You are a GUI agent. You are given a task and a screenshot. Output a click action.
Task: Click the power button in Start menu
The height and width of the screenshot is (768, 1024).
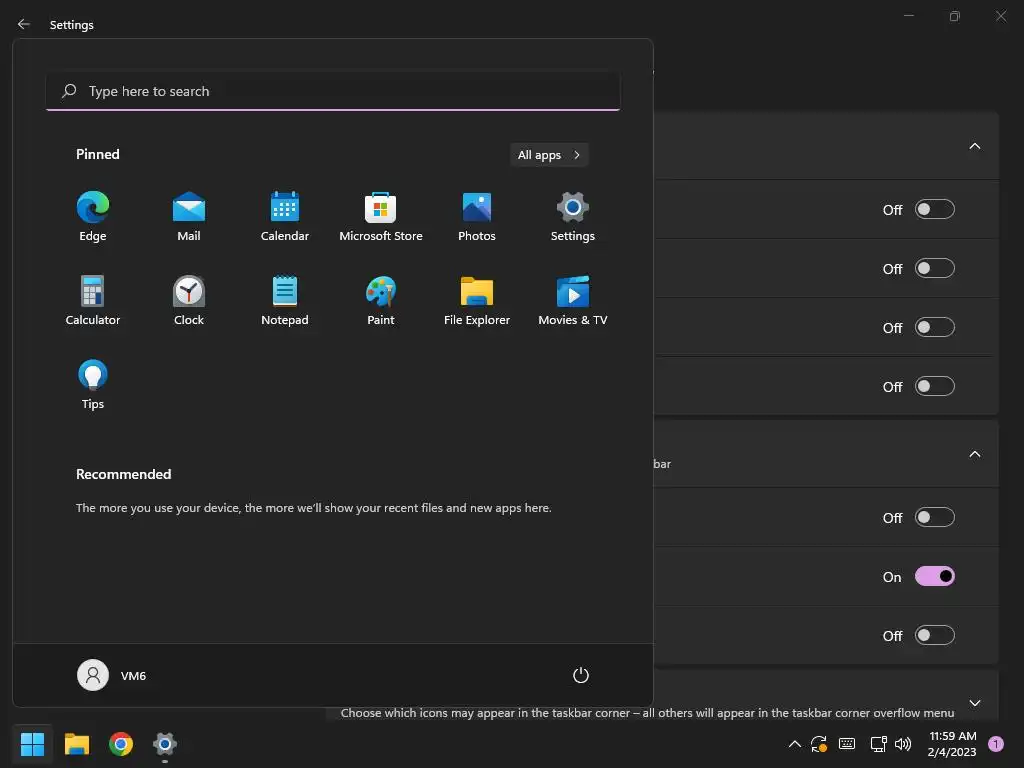581,675
